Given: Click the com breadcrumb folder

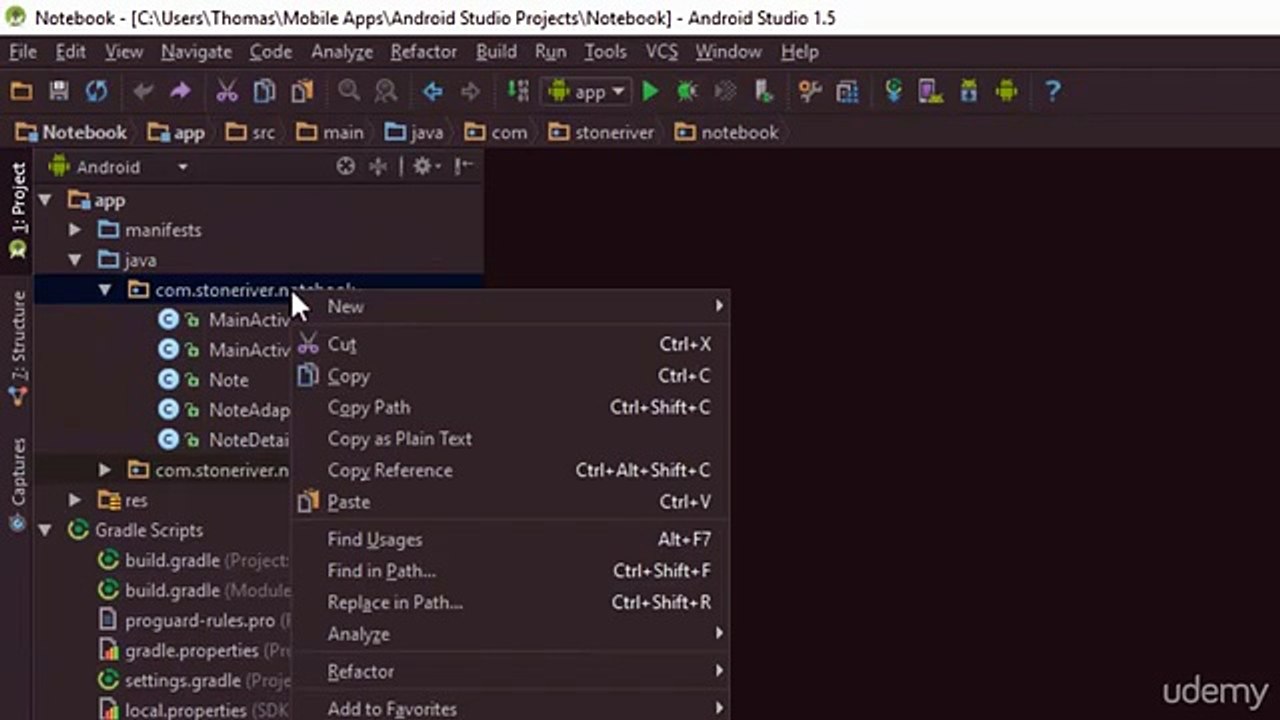Looking at the screenshot, I should [x=496, y=132].
